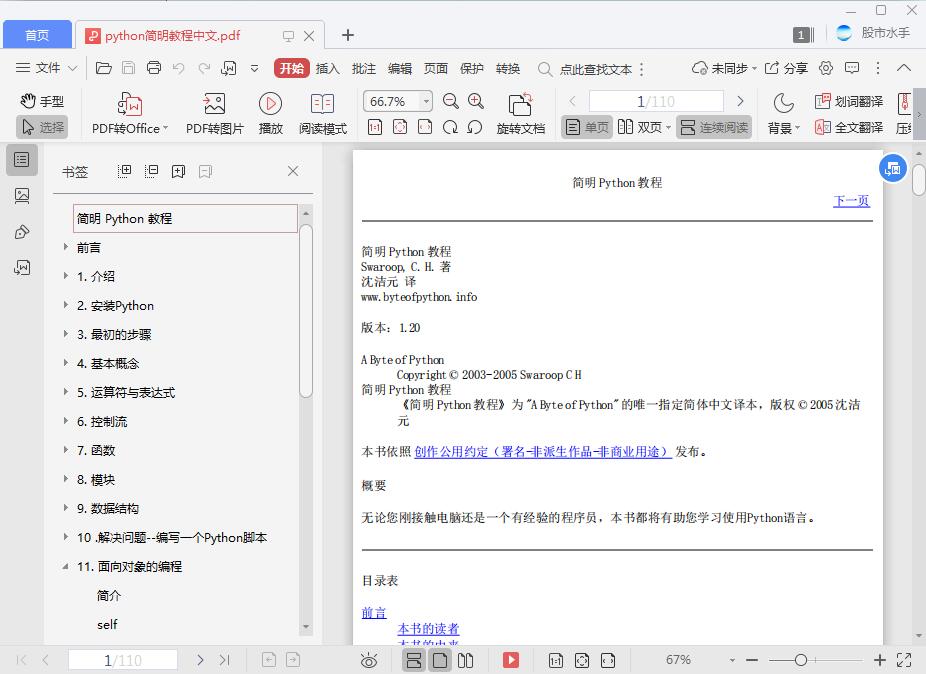
Task: Enter 阅读模式 reading mode
Action: click(x=322, y=110)
